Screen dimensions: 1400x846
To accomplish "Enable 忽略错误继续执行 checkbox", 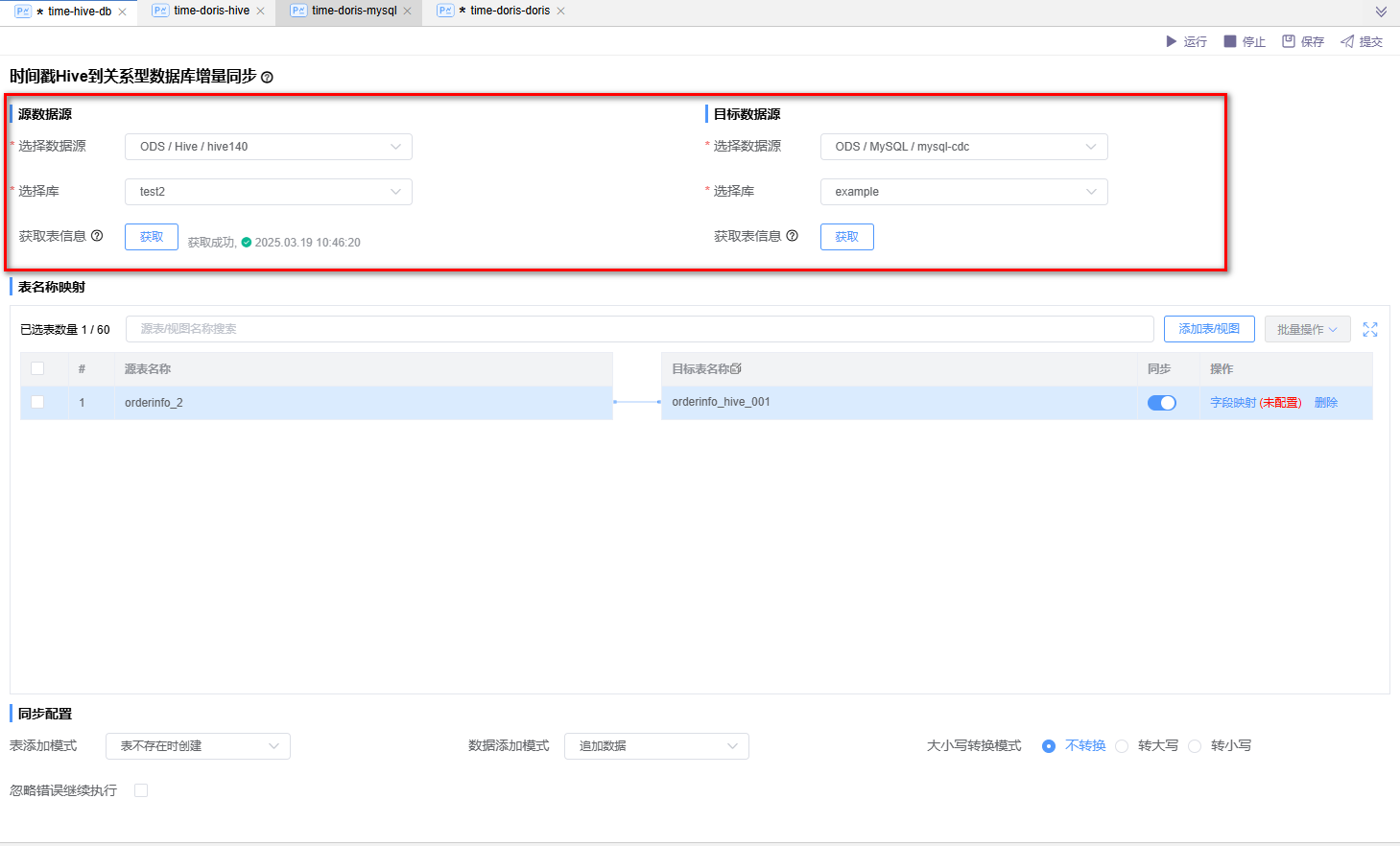I will pyautogui.click(x=141, y=790).
